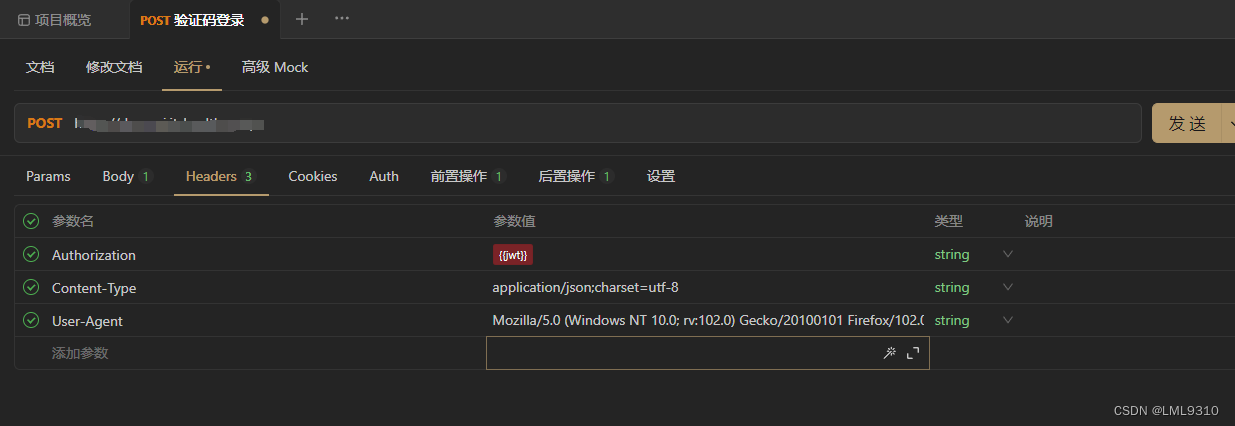Click the 类型 column header
This screenshot has height=426, width=1235.
(948, 221)
